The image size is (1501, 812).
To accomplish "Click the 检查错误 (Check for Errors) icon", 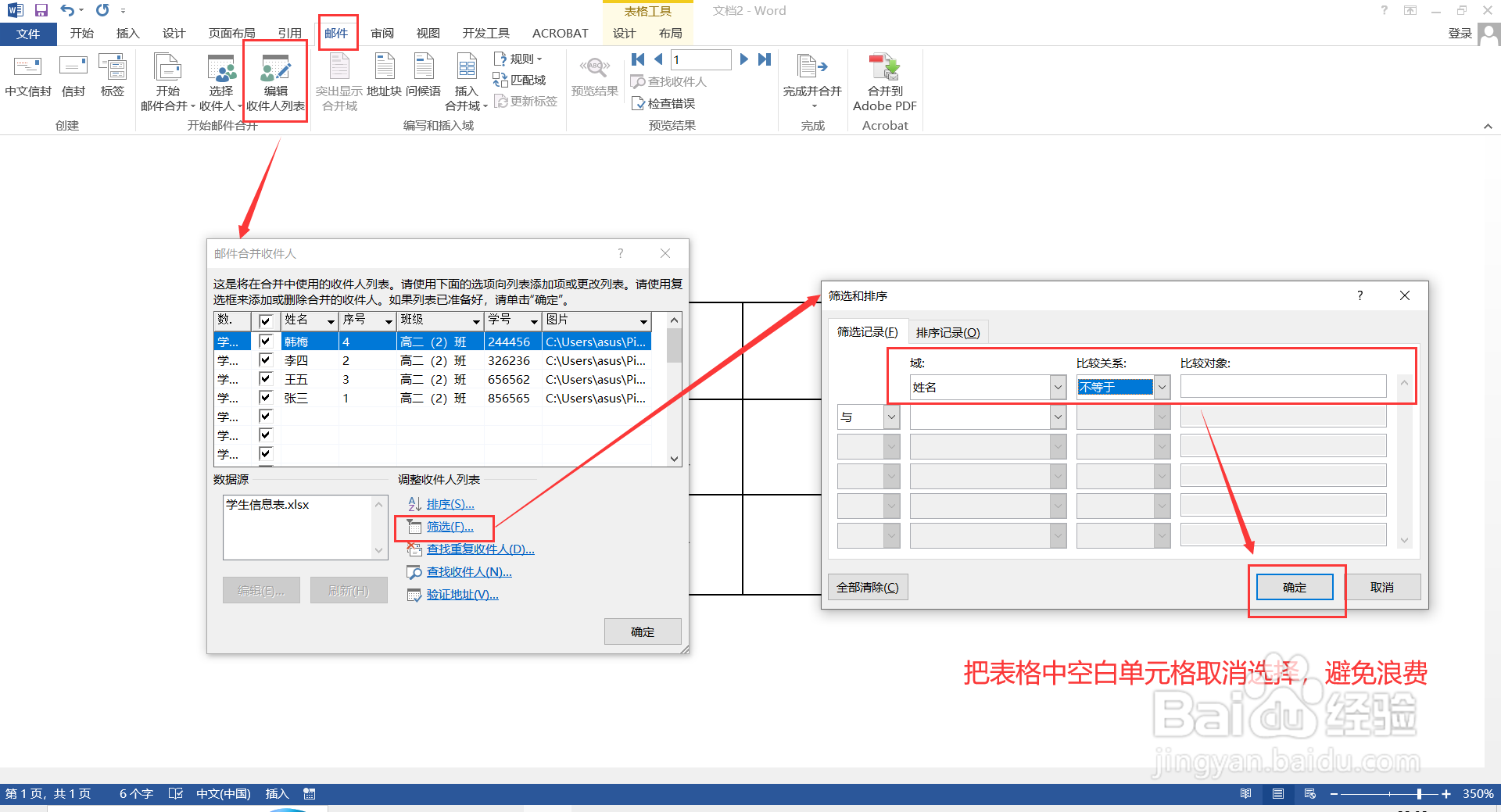I will 664,102.
